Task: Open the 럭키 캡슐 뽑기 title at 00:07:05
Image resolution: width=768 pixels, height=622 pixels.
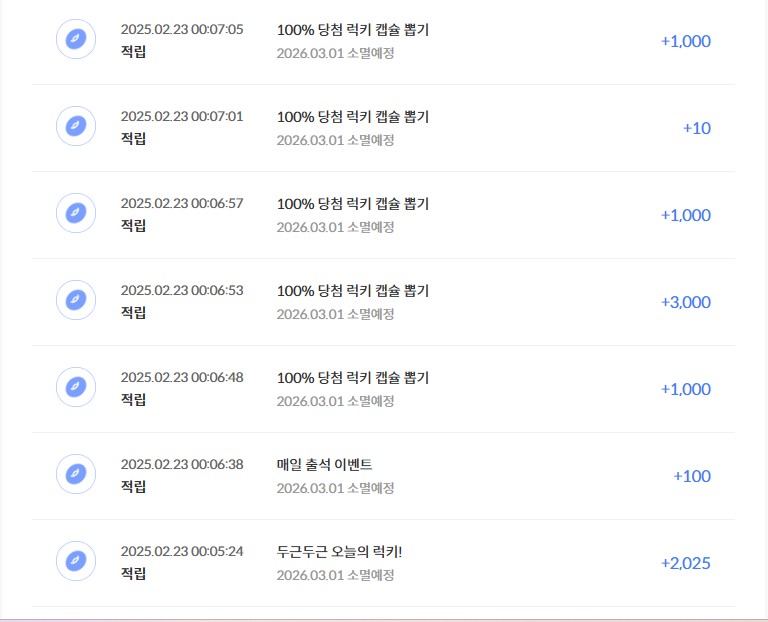Action: click(353, 30)
